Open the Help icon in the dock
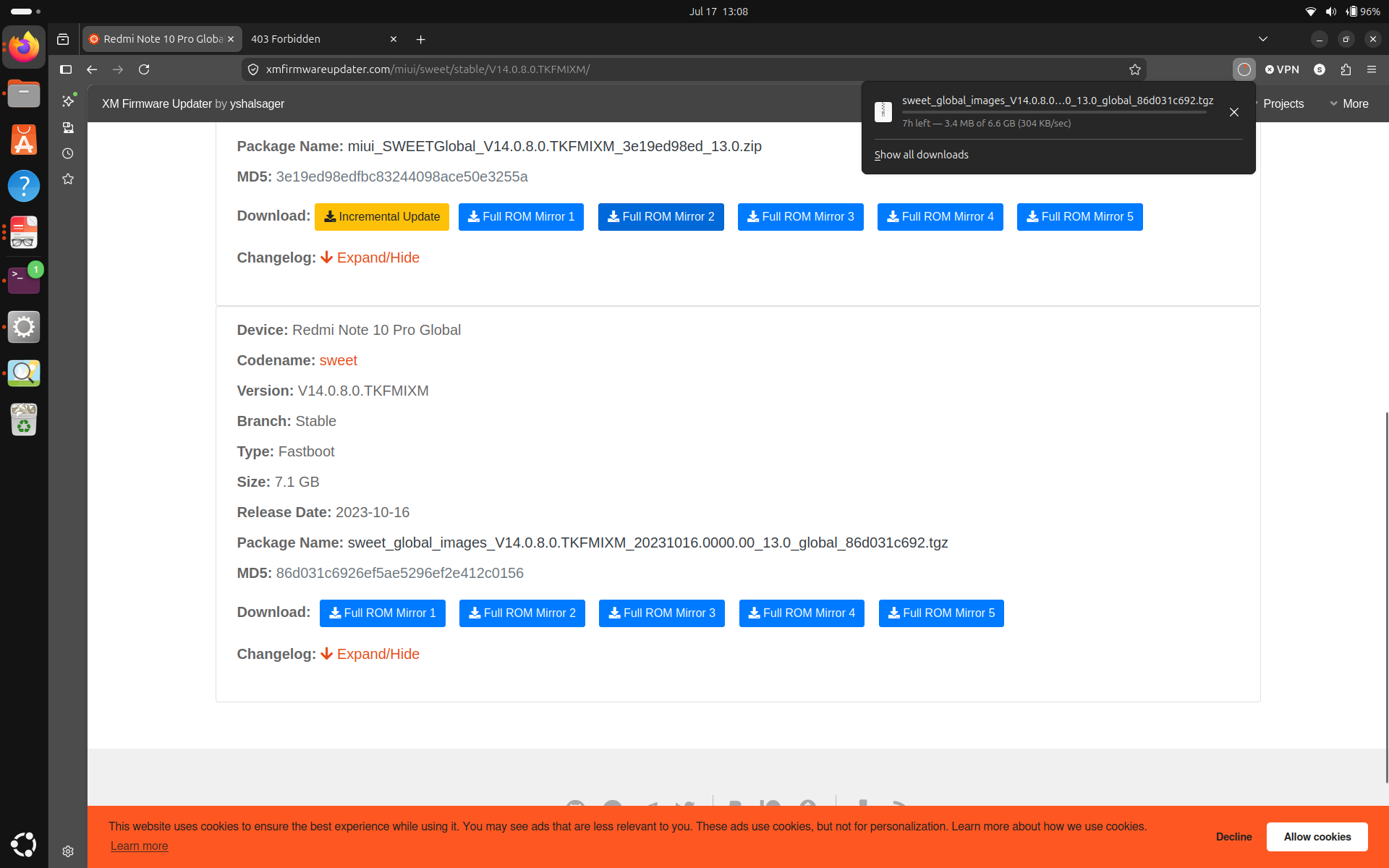This screenshot has width=1389, height=868. point(24,186)
